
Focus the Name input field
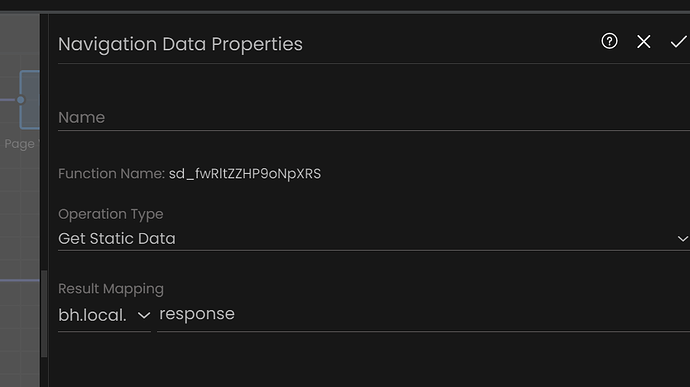coord(374,118)
